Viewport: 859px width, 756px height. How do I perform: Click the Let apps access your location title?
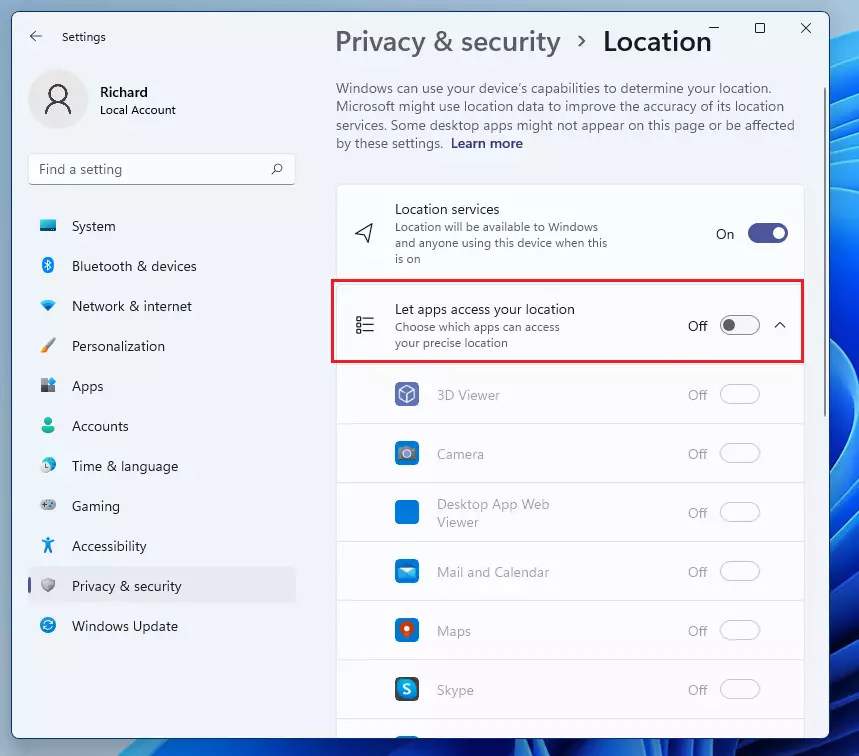coord(485,309)
